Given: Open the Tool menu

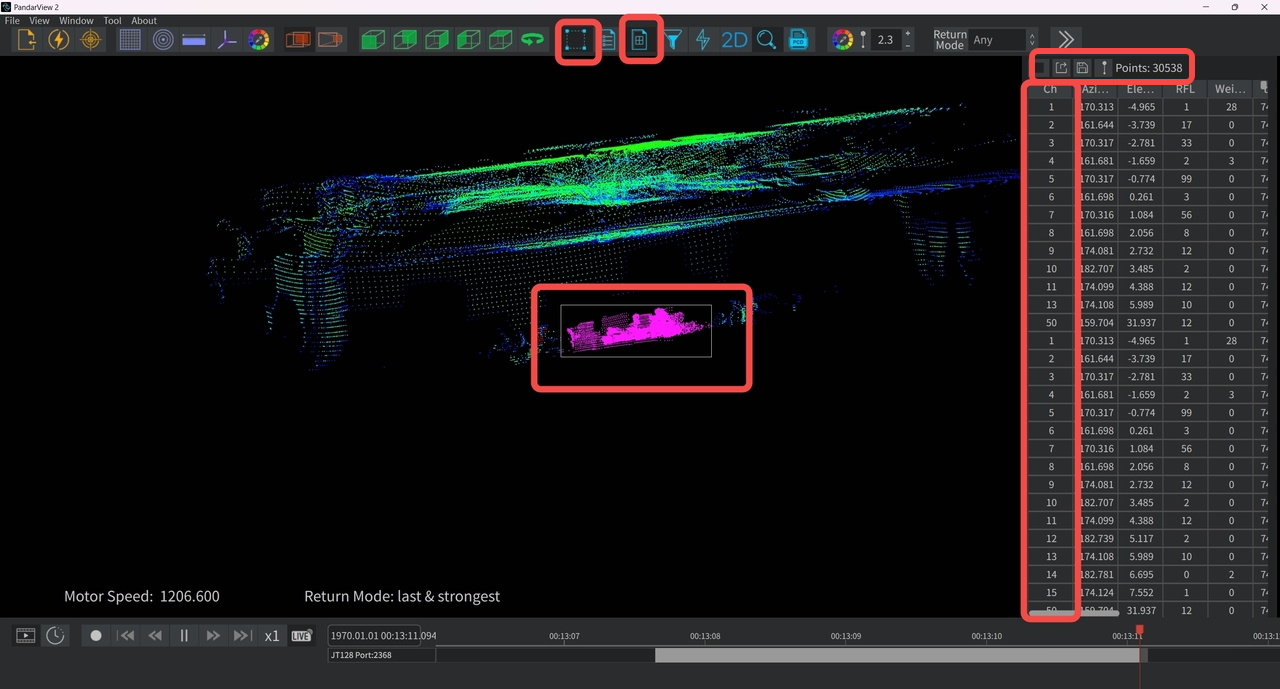Looking at the screenshot, I should click(112, 20).
